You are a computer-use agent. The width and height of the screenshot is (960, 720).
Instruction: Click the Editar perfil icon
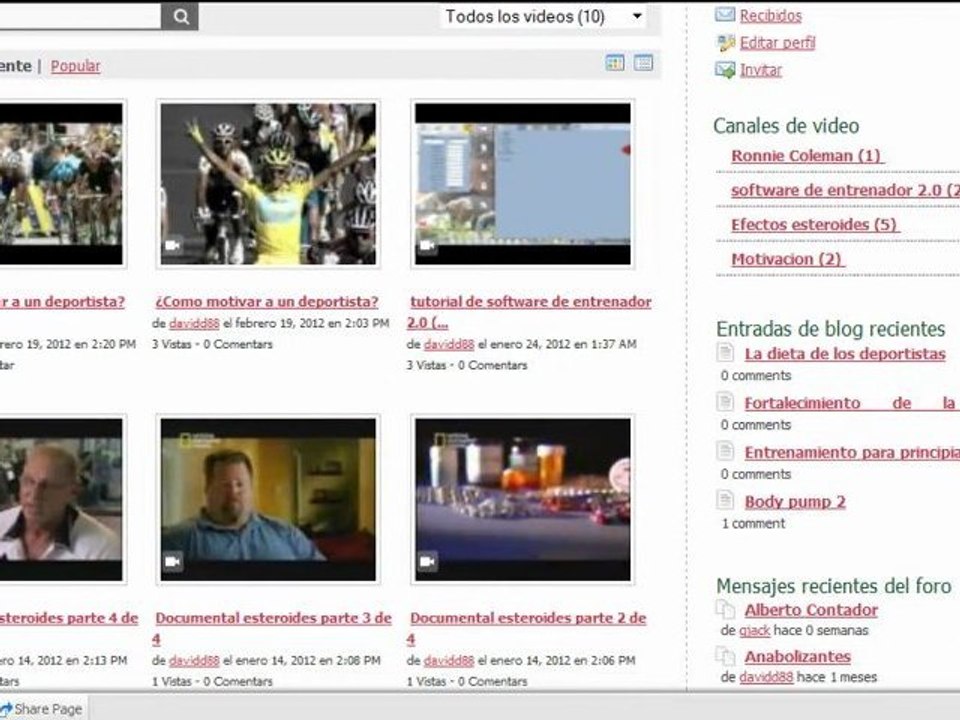point(725,42)
